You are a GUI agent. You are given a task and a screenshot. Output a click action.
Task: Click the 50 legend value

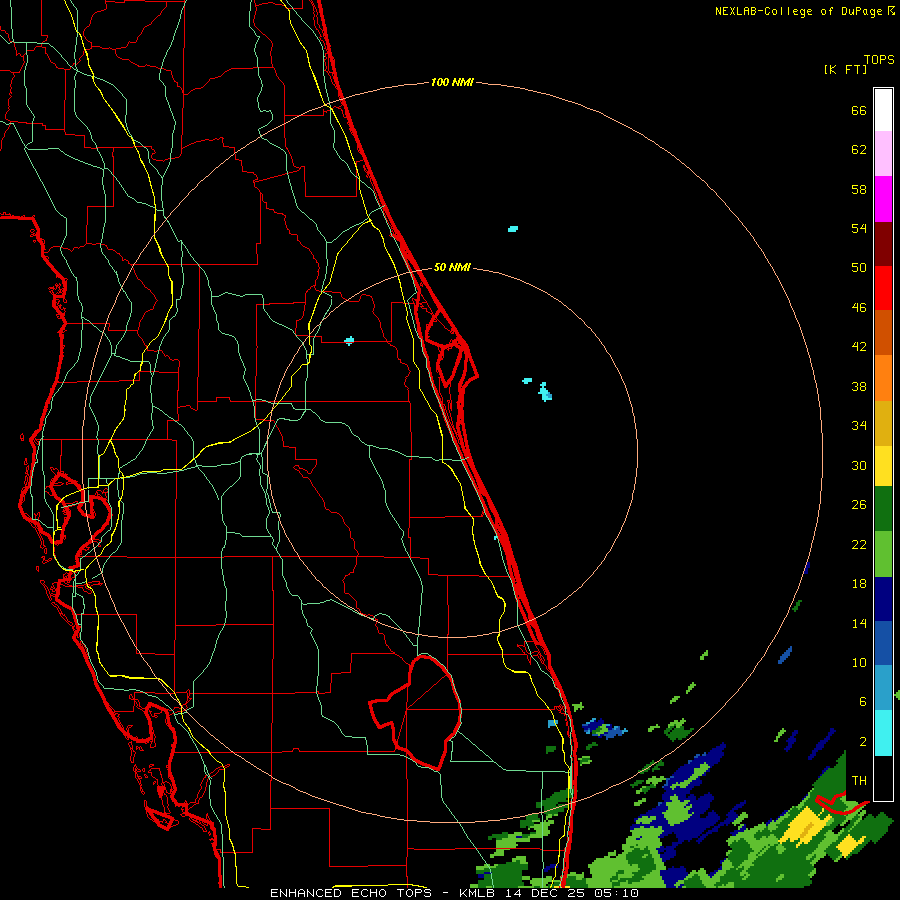pyautogui.click(x=859, y=268)
